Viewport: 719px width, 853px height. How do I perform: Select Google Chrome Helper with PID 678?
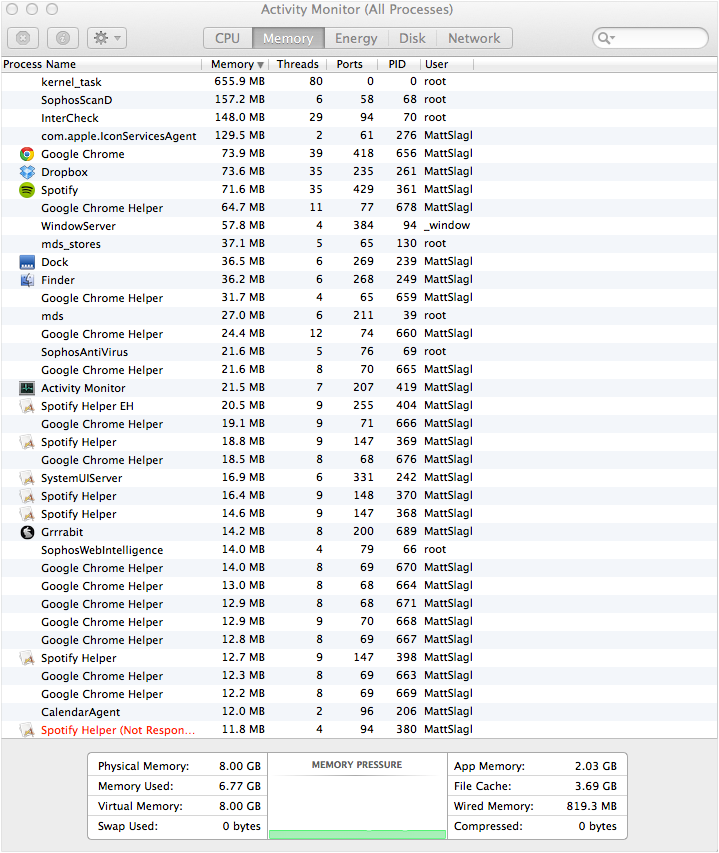359,208
